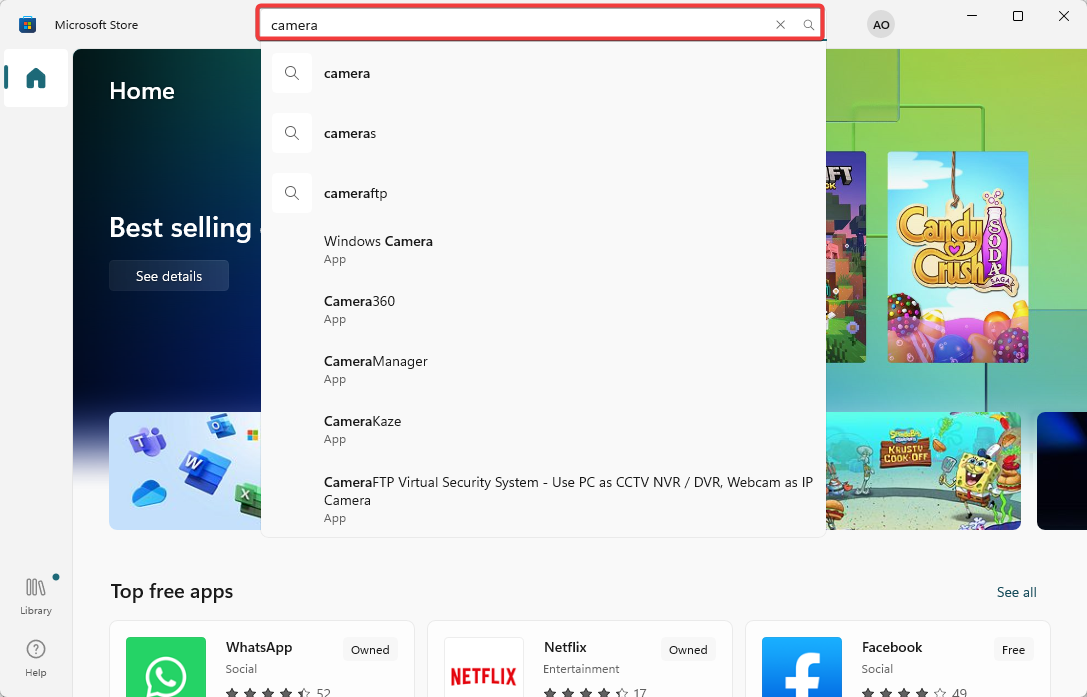
Task: Choose the CameraManager app result
Action: click(544, 370)
